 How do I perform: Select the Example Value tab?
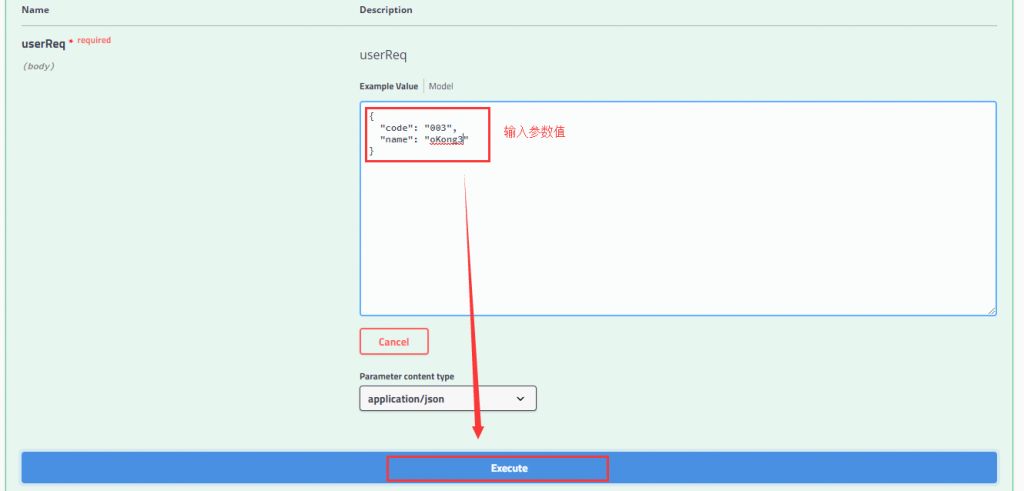(x=389, y=86)
